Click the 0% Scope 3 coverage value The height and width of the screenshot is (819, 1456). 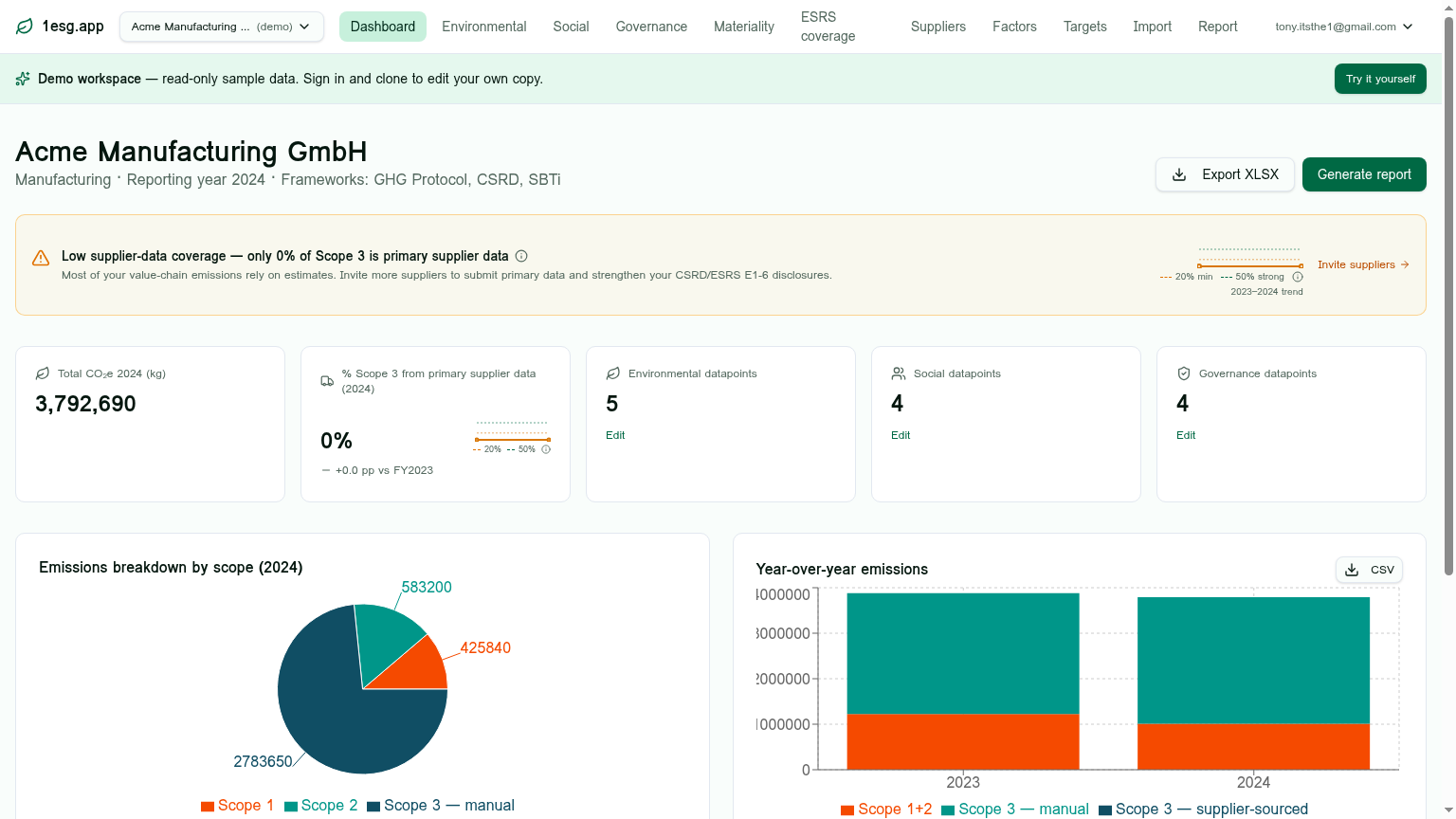[337, 441]
